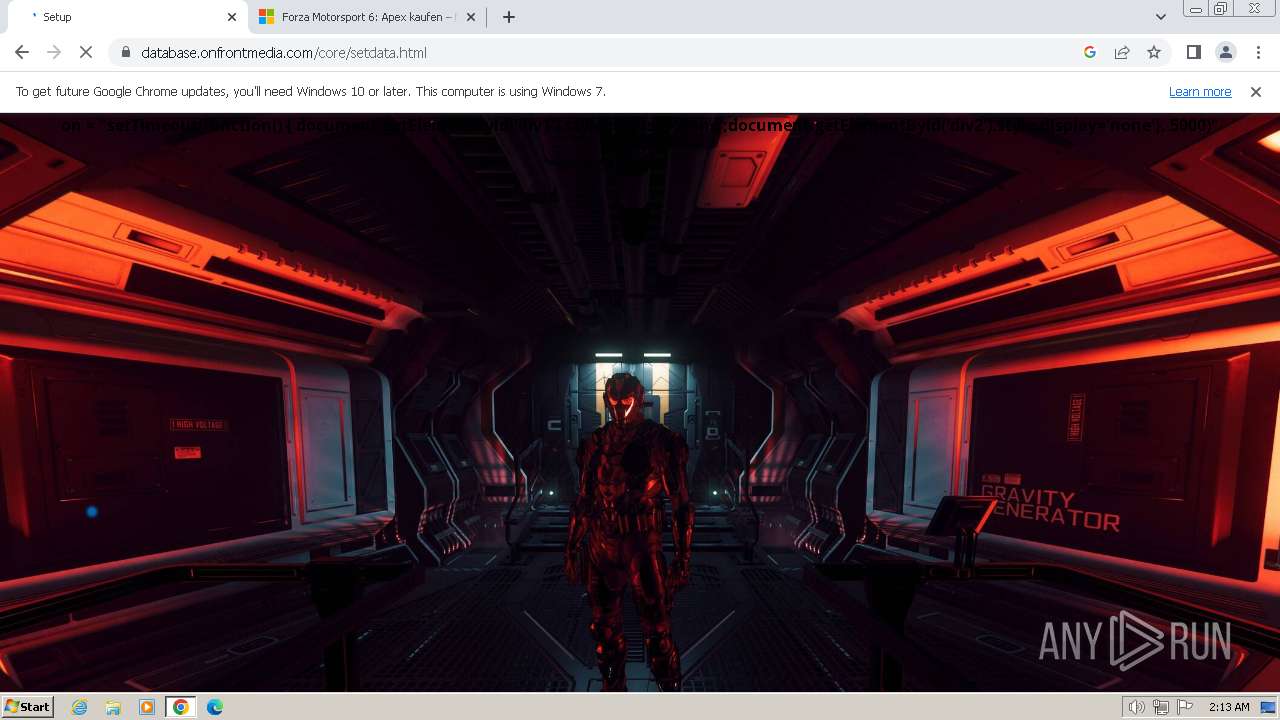Toggle Chrome side panel
Screen dimensions: 1280x720
click(1193, 52)
